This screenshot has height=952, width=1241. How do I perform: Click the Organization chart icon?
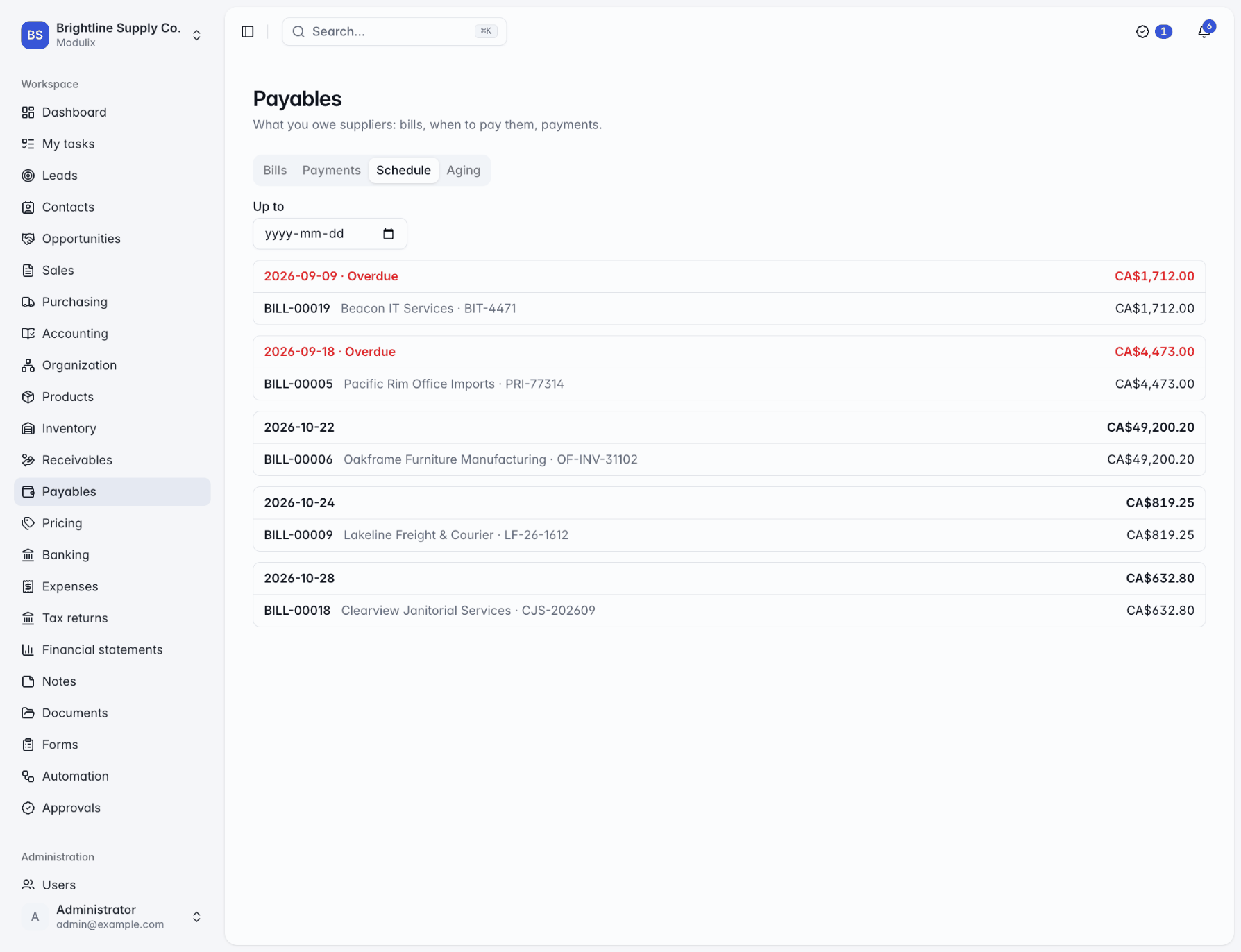pos(28,365)
